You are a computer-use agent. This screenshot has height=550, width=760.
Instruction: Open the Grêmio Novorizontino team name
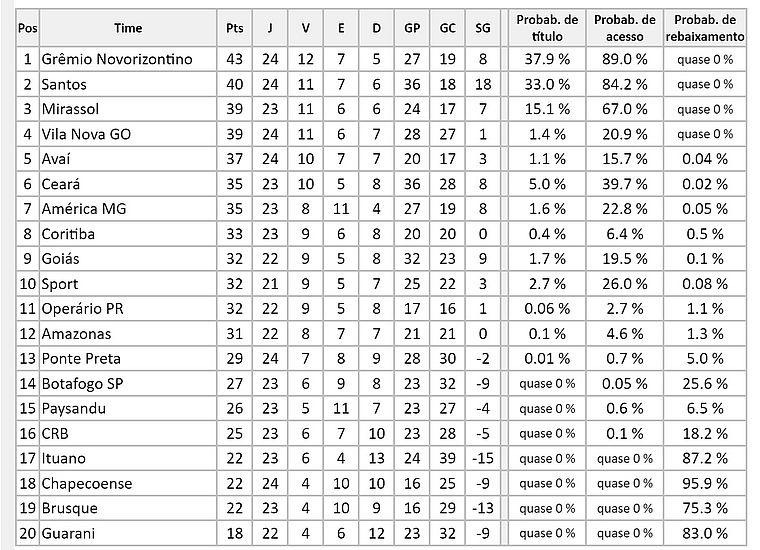(x=116, y=60)
